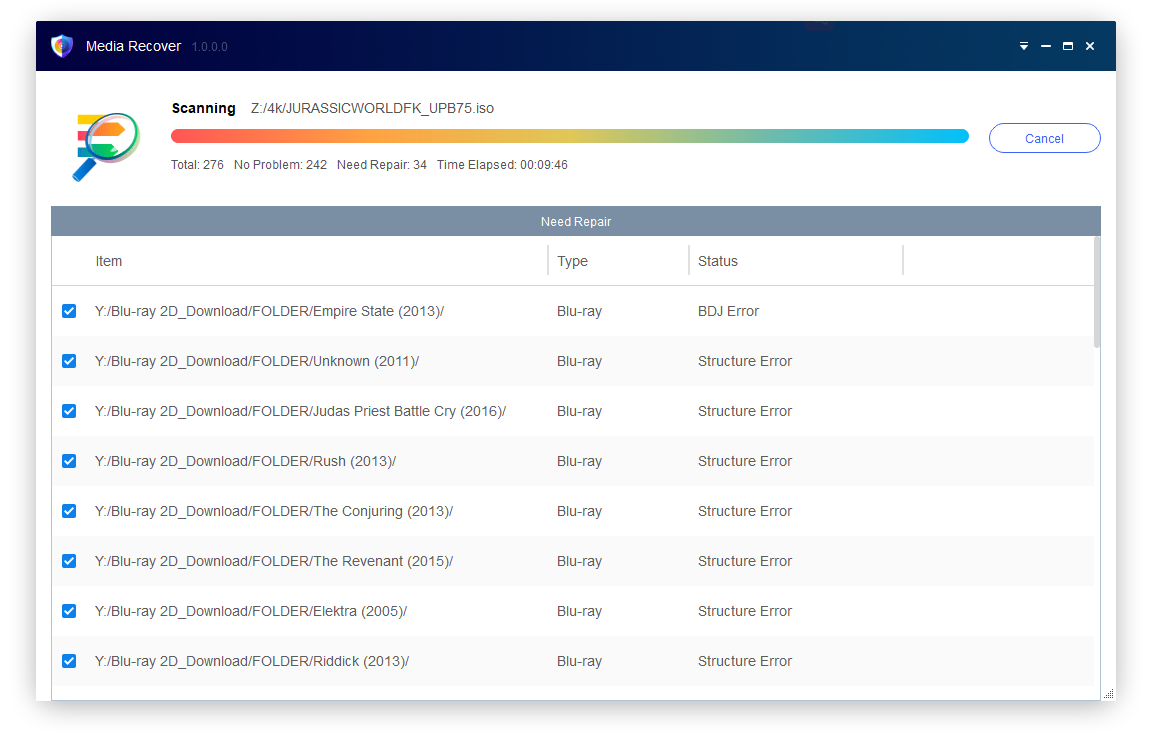Uncheck the Empire State (2013) checkbox
Image resolution: width=1152 pixels, height=752 pixels.
pos(69,311)
